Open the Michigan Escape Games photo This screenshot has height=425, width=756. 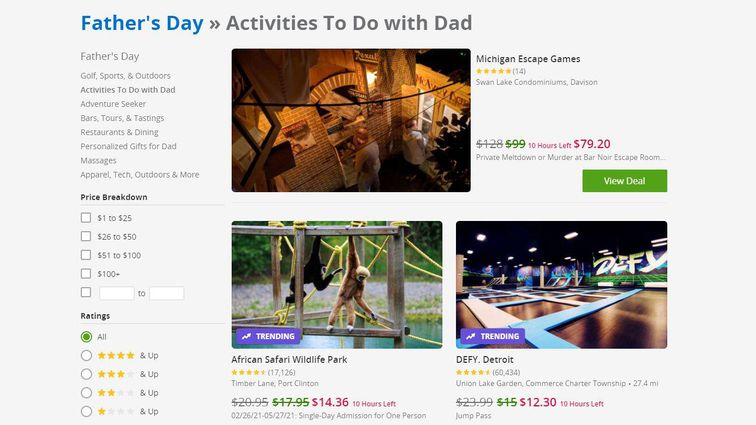pos(350,120)
